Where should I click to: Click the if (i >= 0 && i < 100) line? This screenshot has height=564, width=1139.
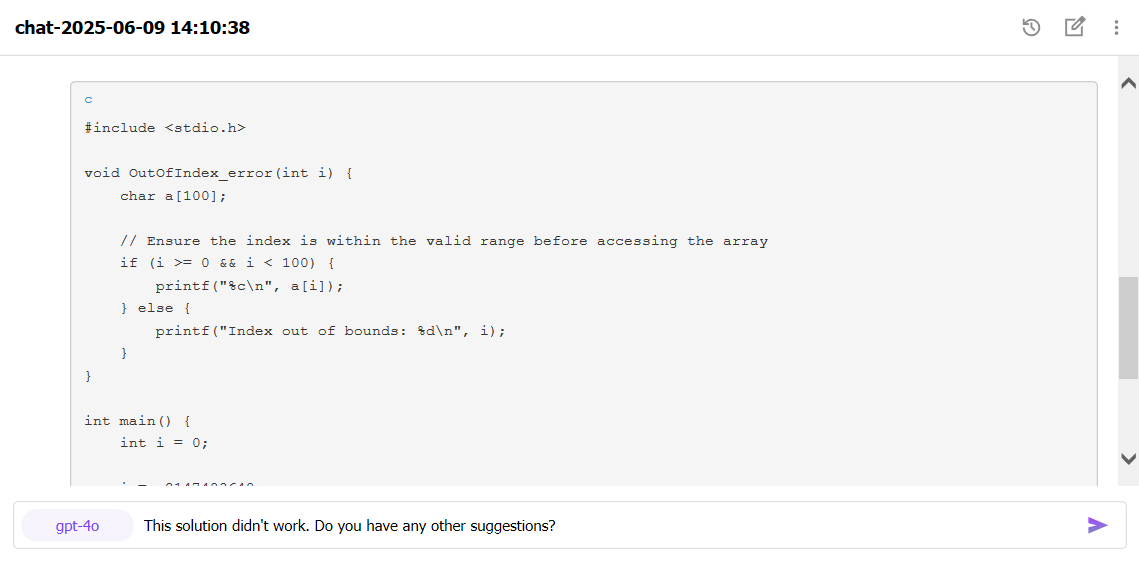(x=227, y=263)
